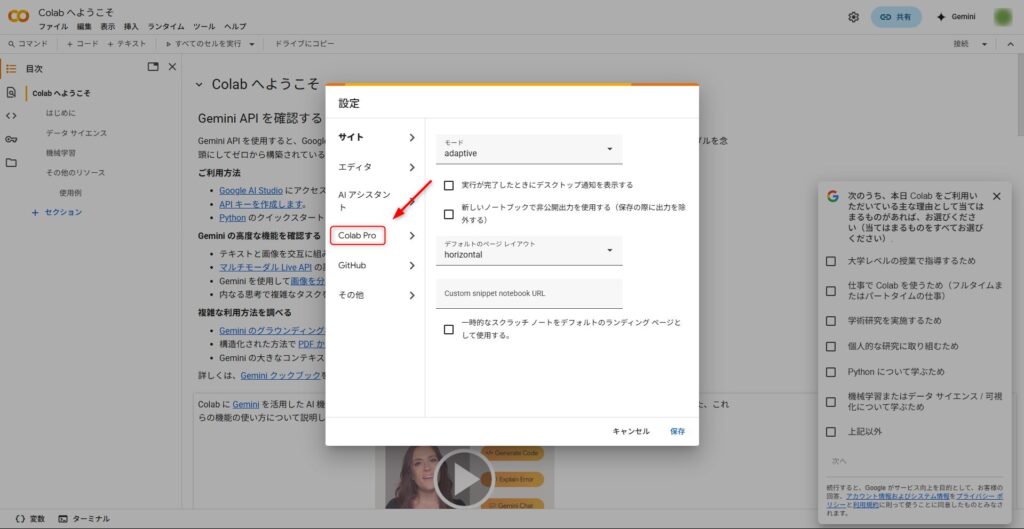Toggle scratch notebook as landing page checkbox
Viewport: 1024px width, 529px height.
pos(449,329)
